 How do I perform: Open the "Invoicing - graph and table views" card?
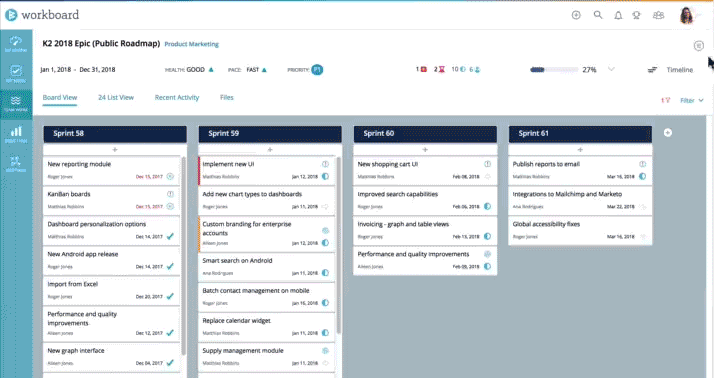click(x=425, y=230)
